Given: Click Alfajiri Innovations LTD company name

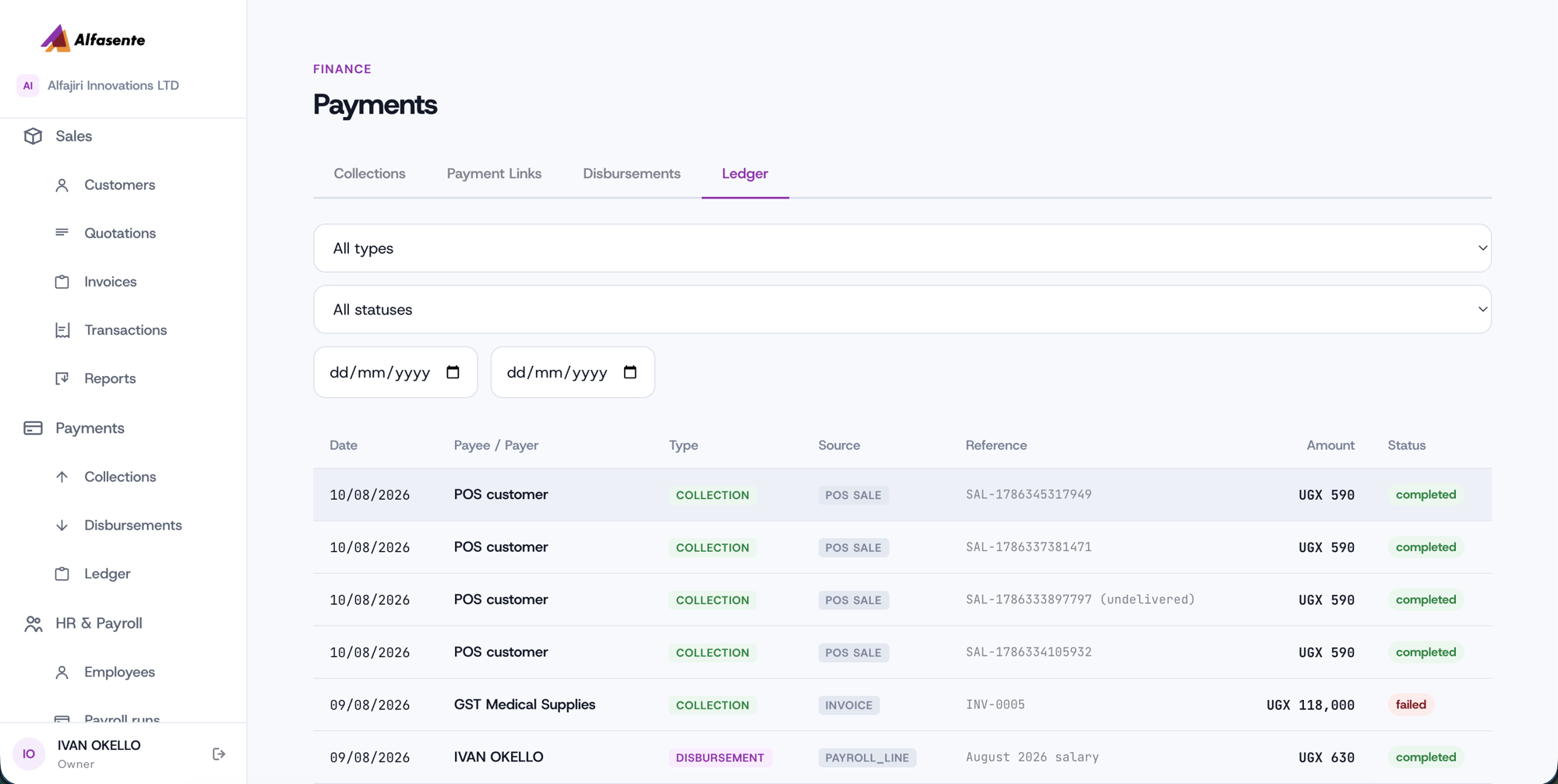Looking at the screenshot, I should (x=113, y=86).
